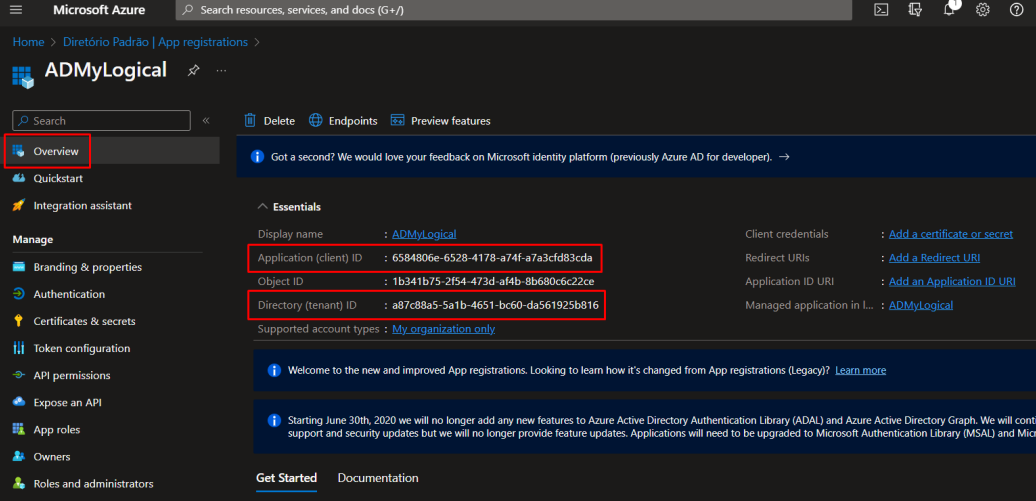Open the help question mark icon
This screenshot has height=501, width=1036.
[x=1017, y=10]
